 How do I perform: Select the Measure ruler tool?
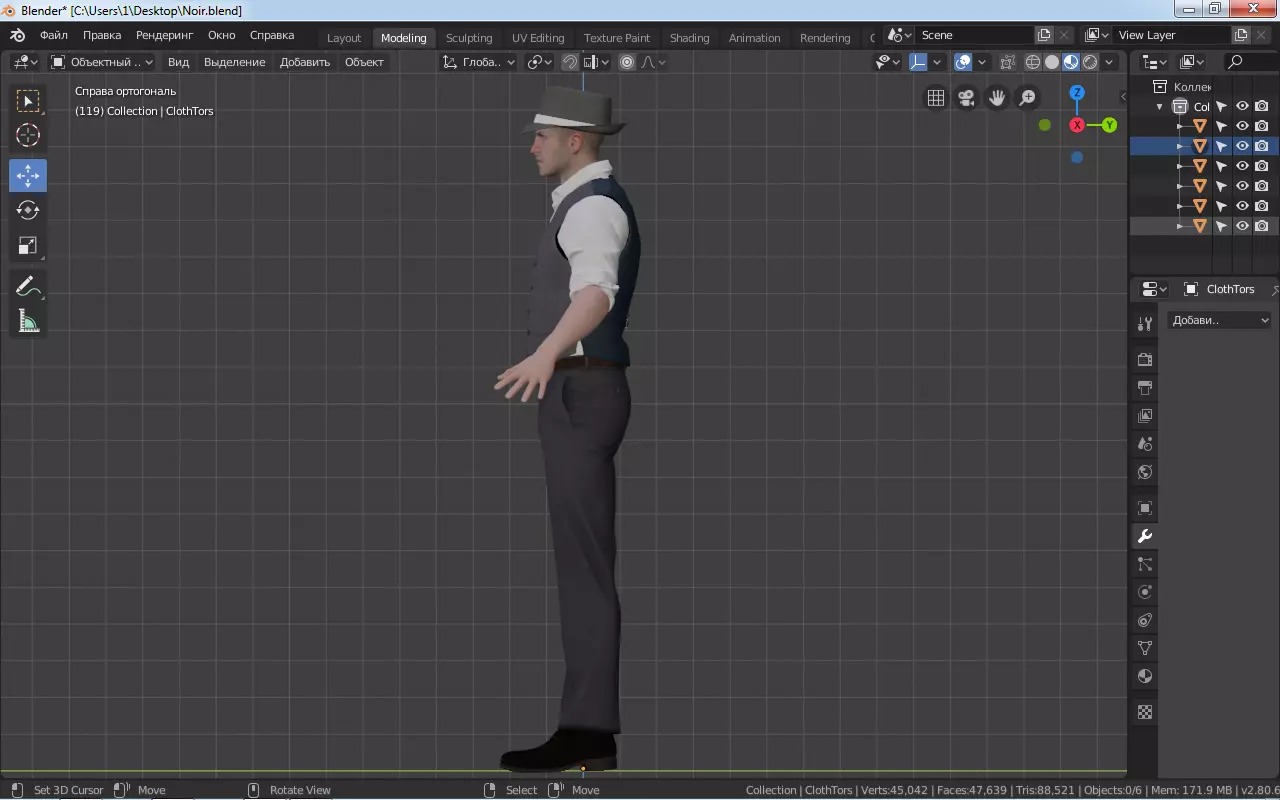tap(28, 321)
